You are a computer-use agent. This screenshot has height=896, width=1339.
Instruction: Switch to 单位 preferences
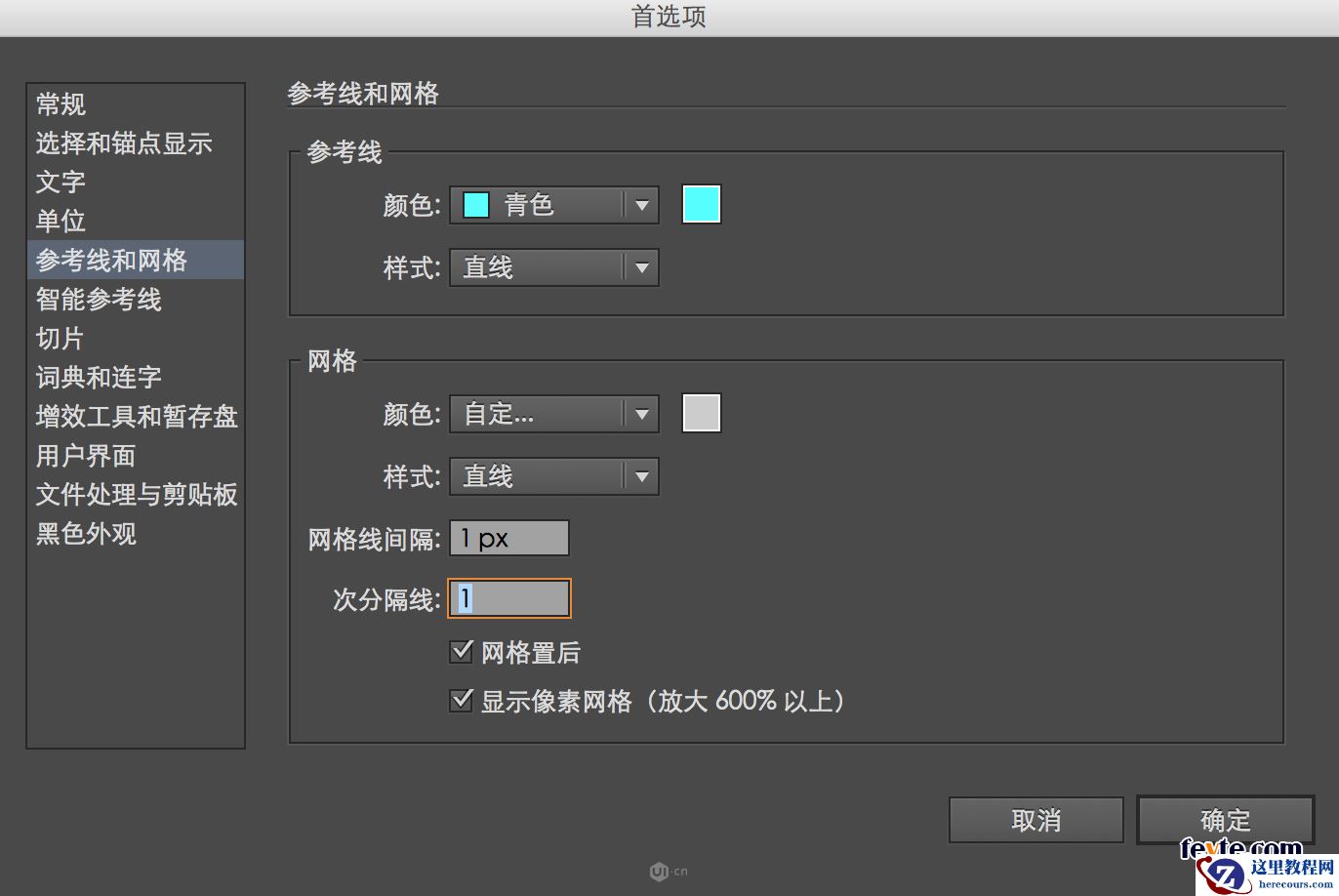click(61, 222)
